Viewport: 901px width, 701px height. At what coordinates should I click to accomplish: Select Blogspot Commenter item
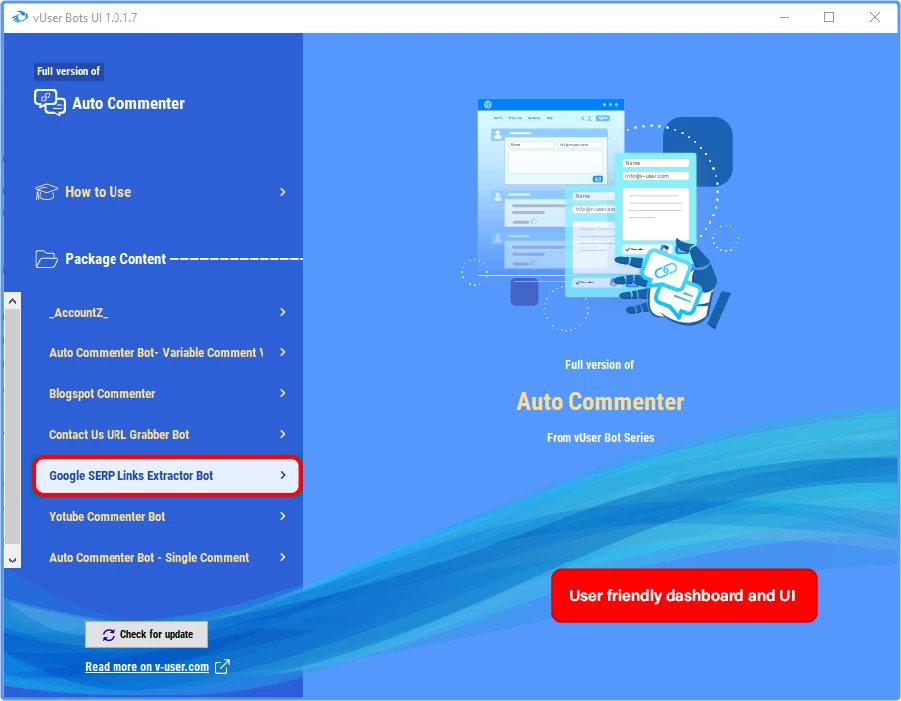point(167,393)
